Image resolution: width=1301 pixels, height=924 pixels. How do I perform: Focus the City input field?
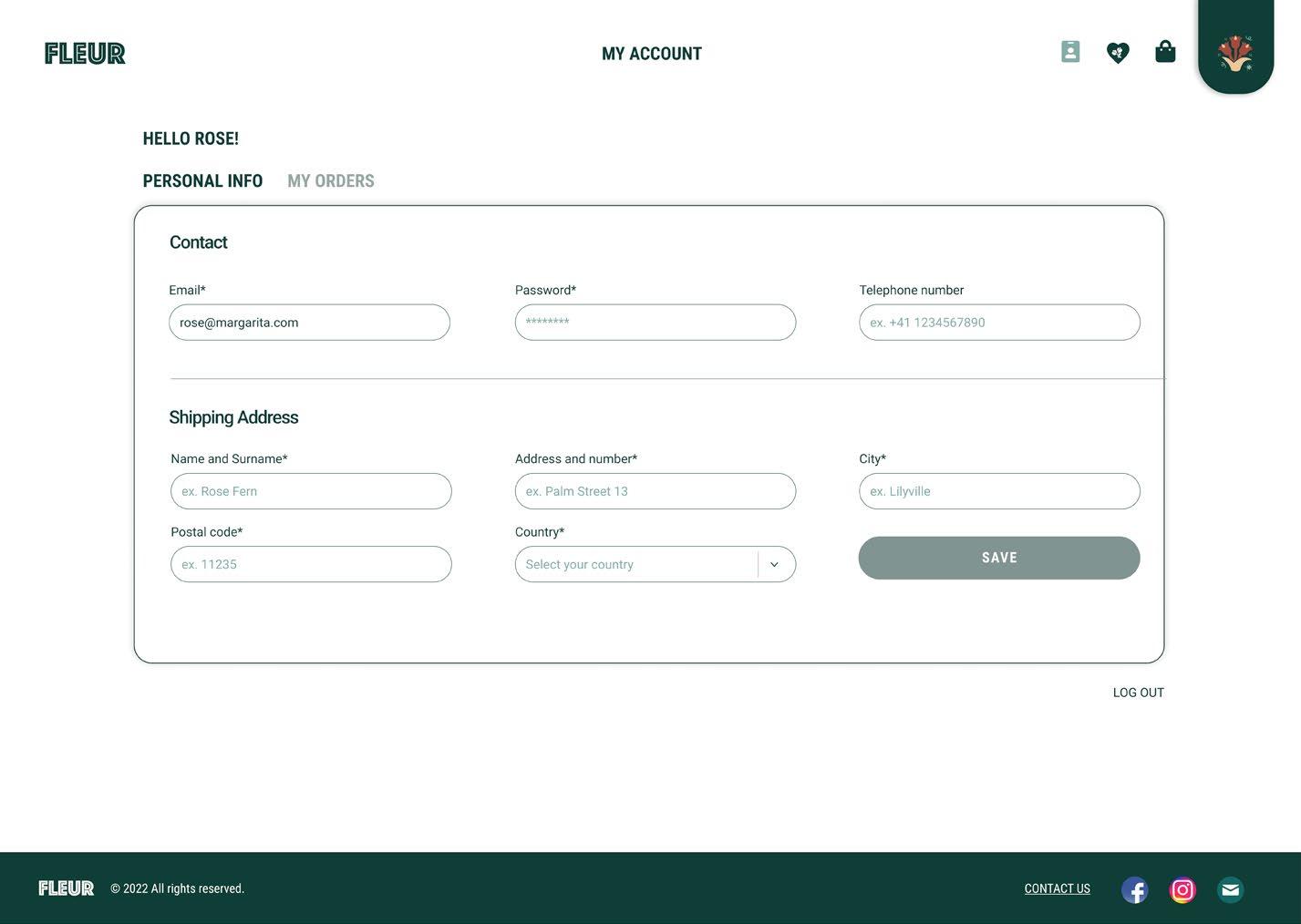pos(999,491)
